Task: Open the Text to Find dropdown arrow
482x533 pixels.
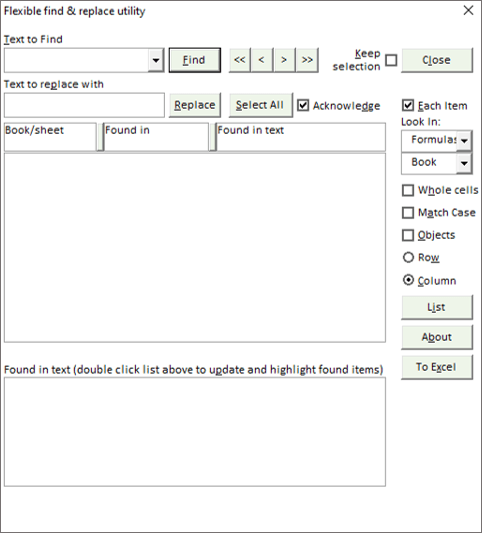Action: 156,60
